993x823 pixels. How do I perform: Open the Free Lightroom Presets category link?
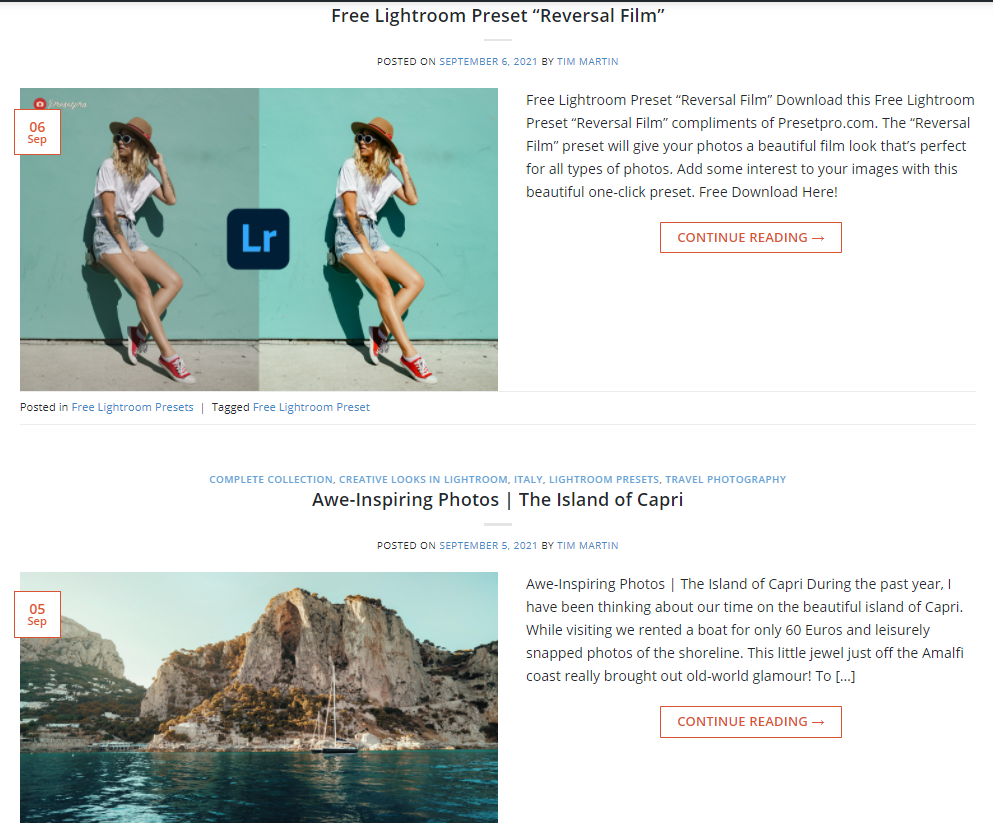click(132, 407)
